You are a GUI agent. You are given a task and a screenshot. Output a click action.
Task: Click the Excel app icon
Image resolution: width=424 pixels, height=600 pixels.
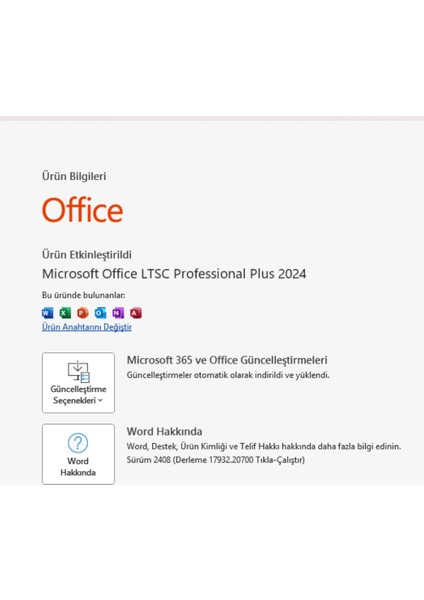[65, 313]
